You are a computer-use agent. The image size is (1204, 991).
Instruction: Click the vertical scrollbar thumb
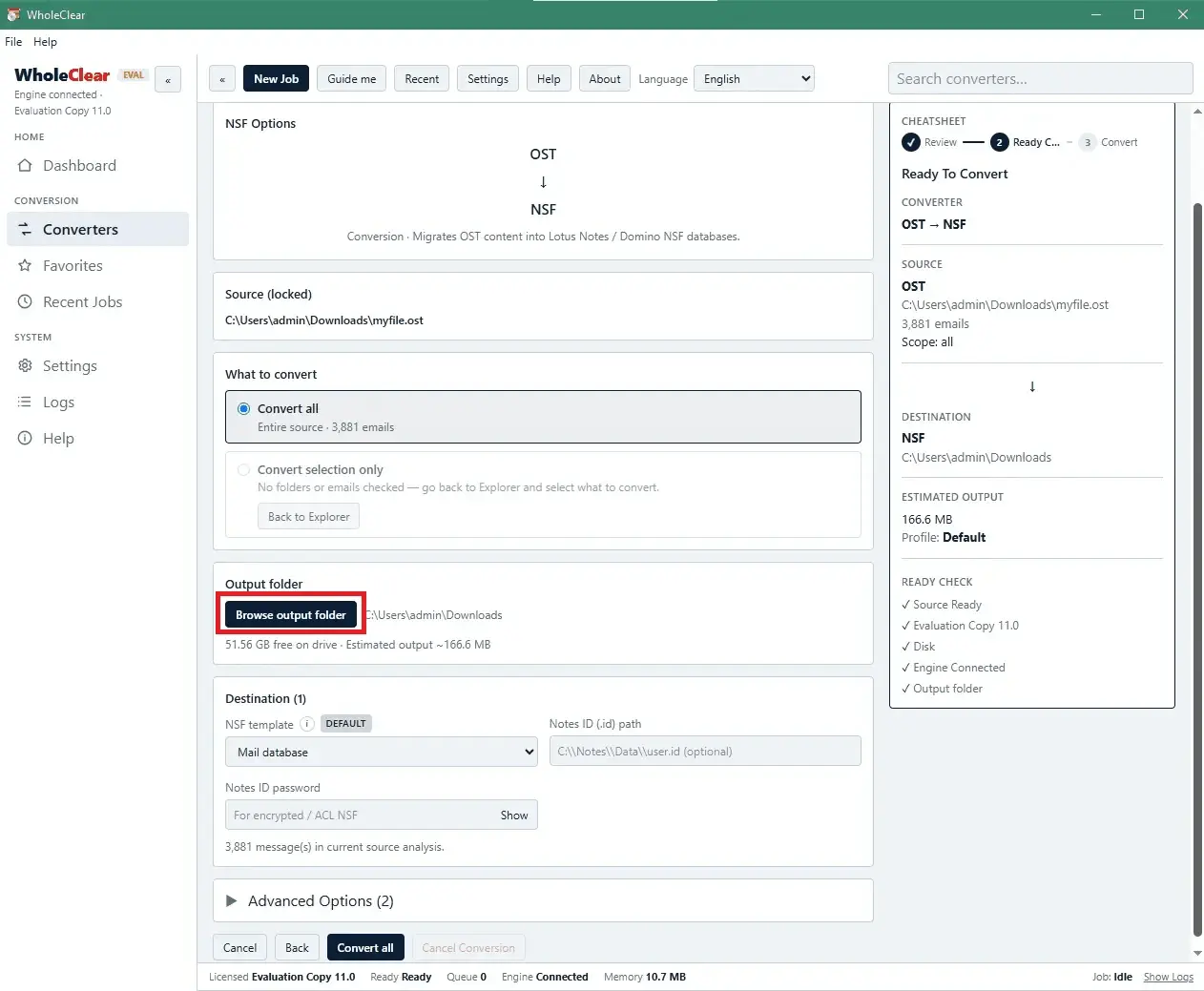click(1197, 568)
